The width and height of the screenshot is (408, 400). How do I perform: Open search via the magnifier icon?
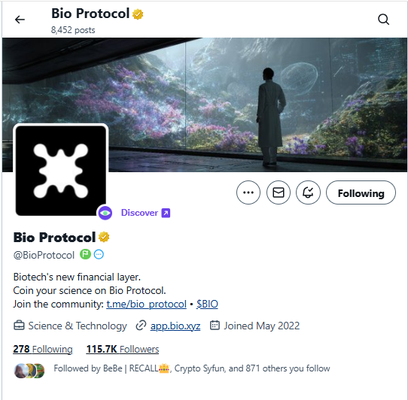(384, 19)
